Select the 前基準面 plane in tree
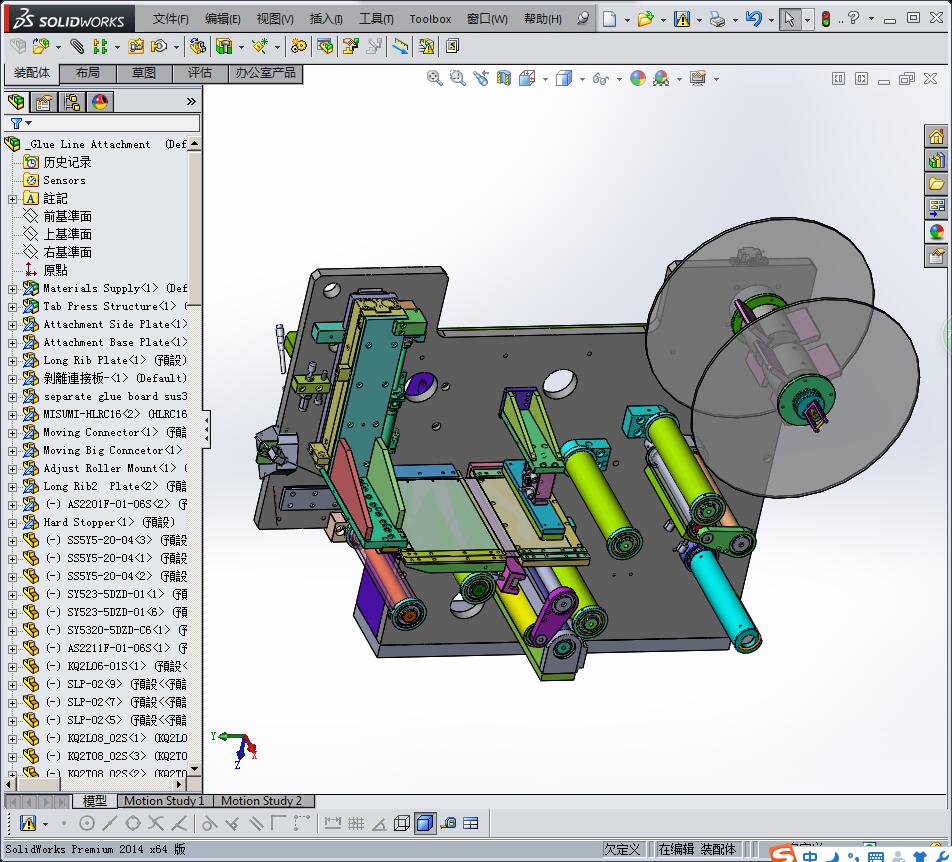Image resolution: width=952 pixels, height=862 pixels. [x=67, y=217]
